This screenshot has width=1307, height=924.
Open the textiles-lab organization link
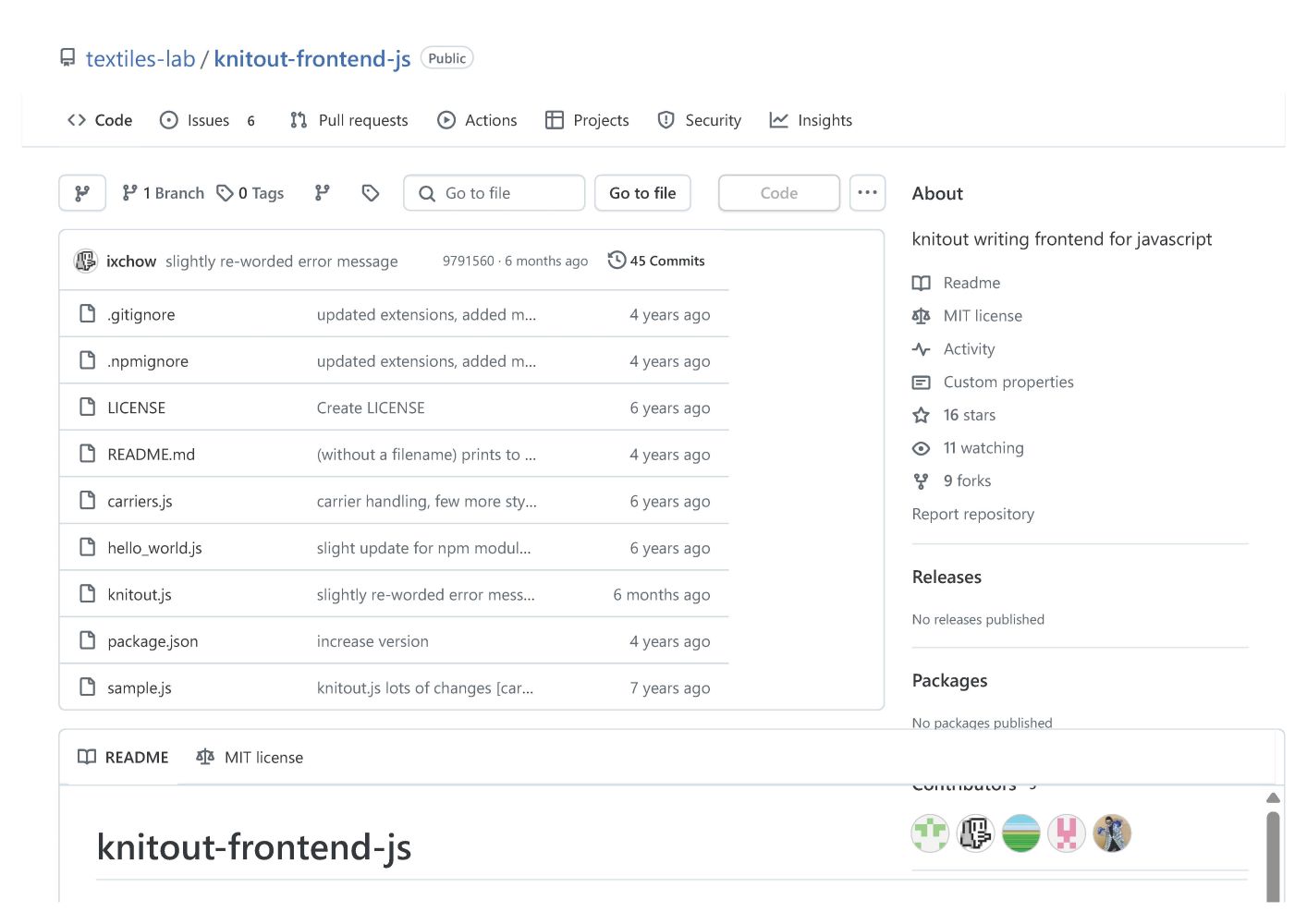point(140,59)
